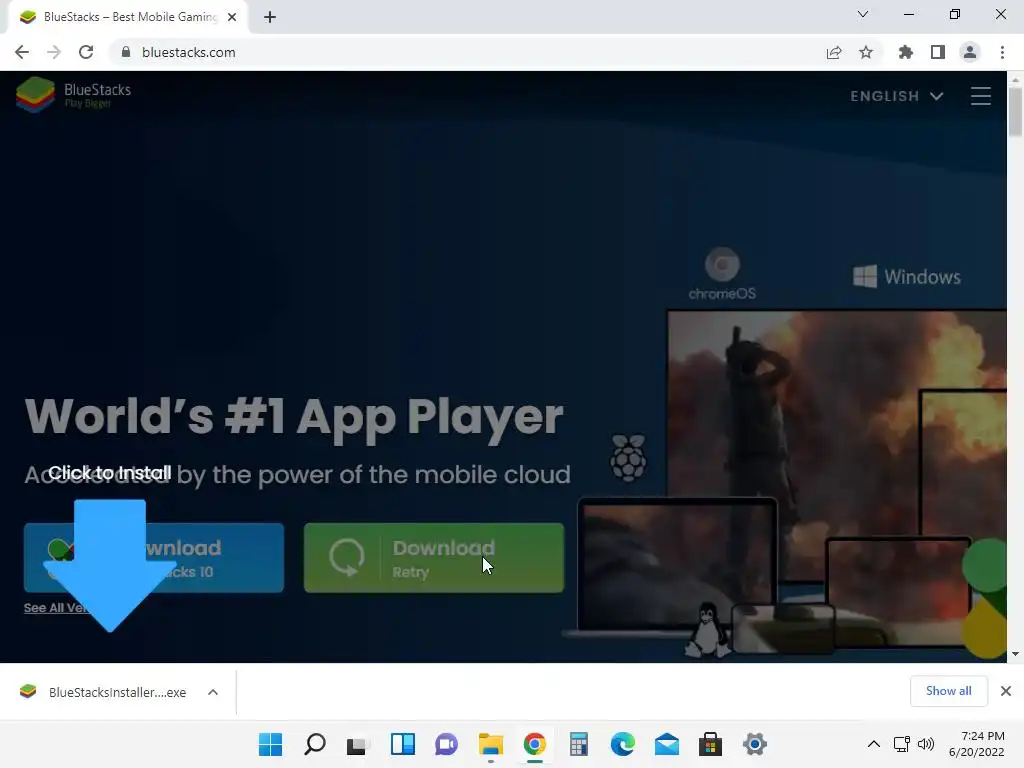Viewport: 1024px width, 768px height.
Task: Open the Chrome profile avatar menu
Action: (970, 52)
